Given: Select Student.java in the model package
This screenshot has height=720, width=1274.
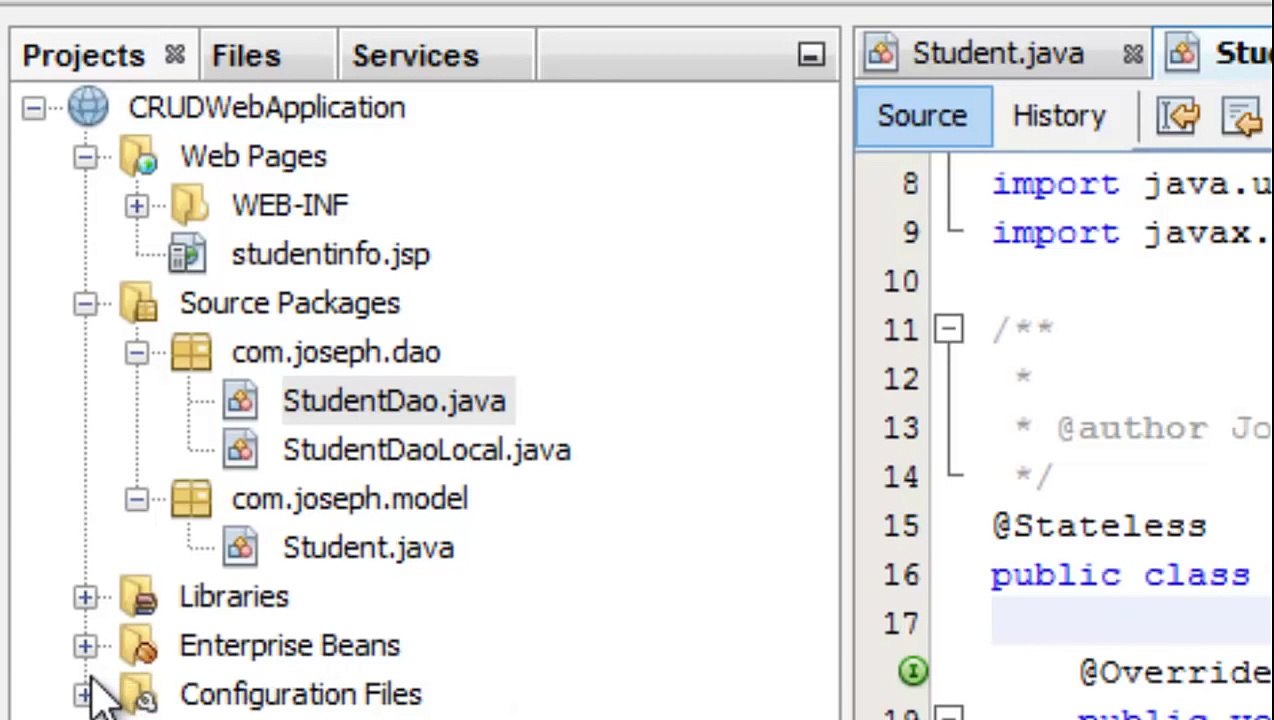Looking at the screenshot, I should tap(368, 548).
